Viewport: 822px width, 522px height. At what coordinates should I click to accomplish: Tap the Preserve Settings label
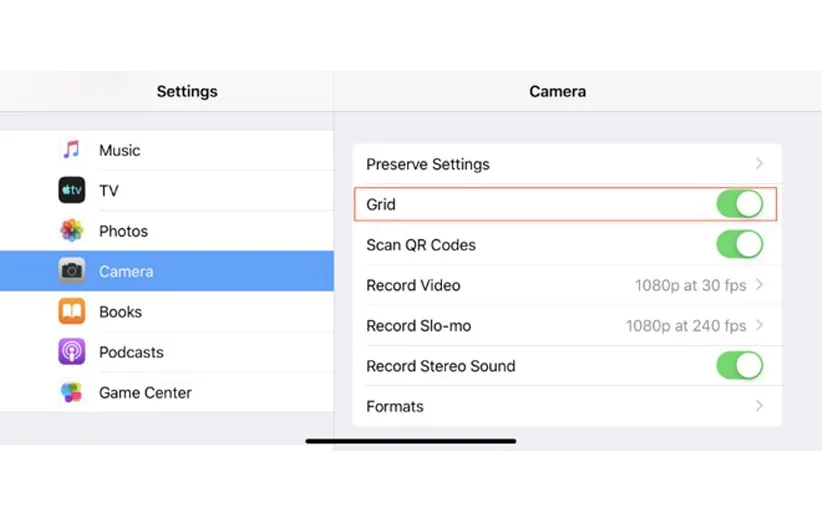pos(428,164)
